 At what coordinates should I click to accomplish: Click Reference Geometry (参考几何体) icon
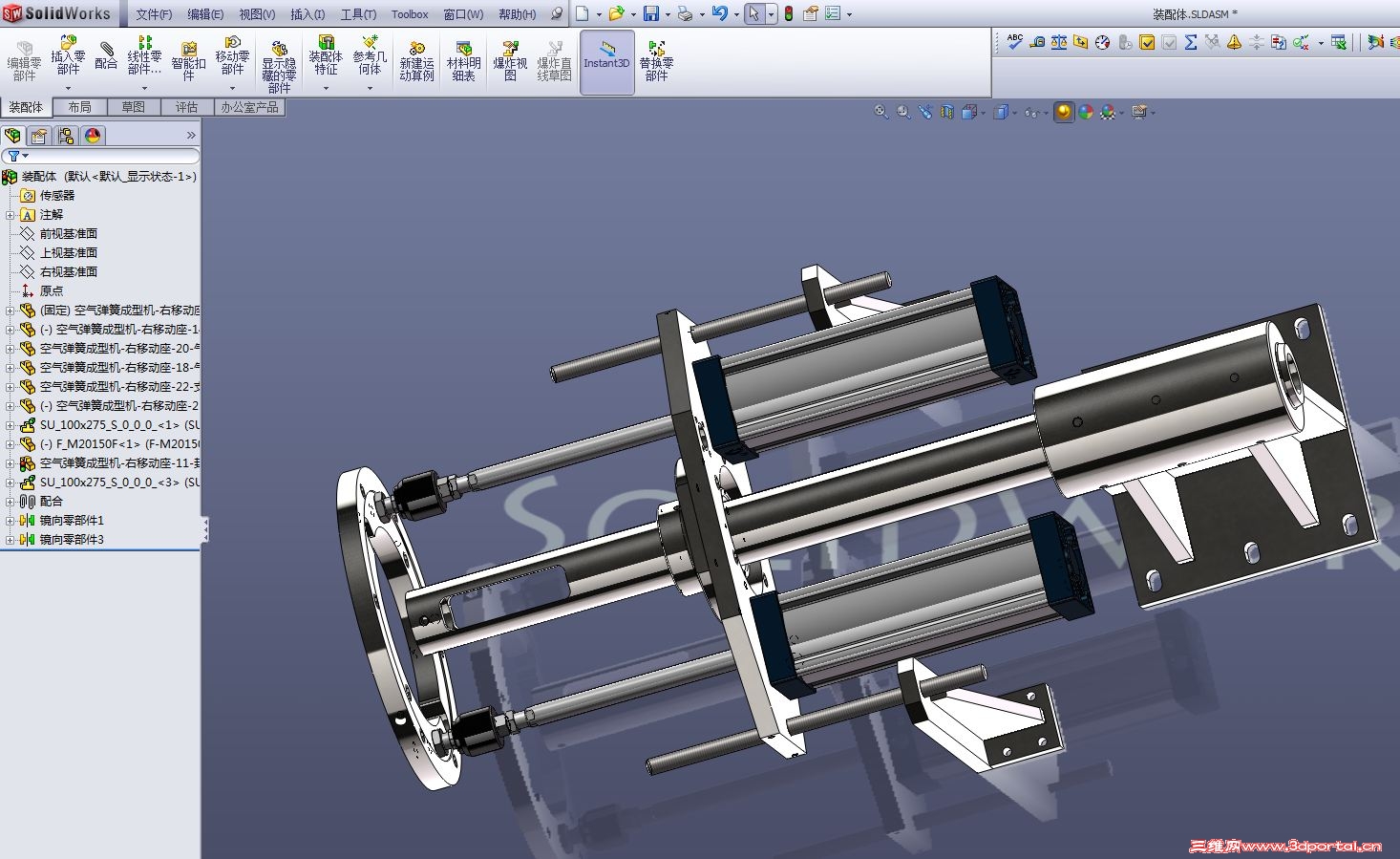coord(370,56)
